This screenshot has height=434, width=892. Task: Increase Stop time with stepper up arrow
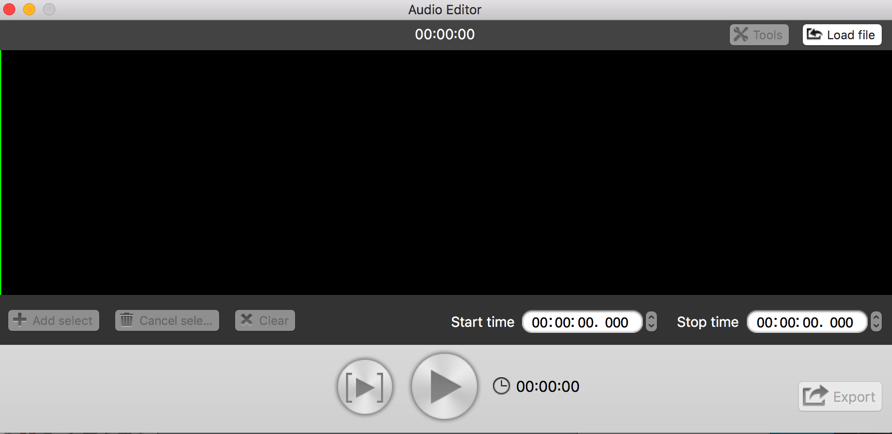(877, 317)
